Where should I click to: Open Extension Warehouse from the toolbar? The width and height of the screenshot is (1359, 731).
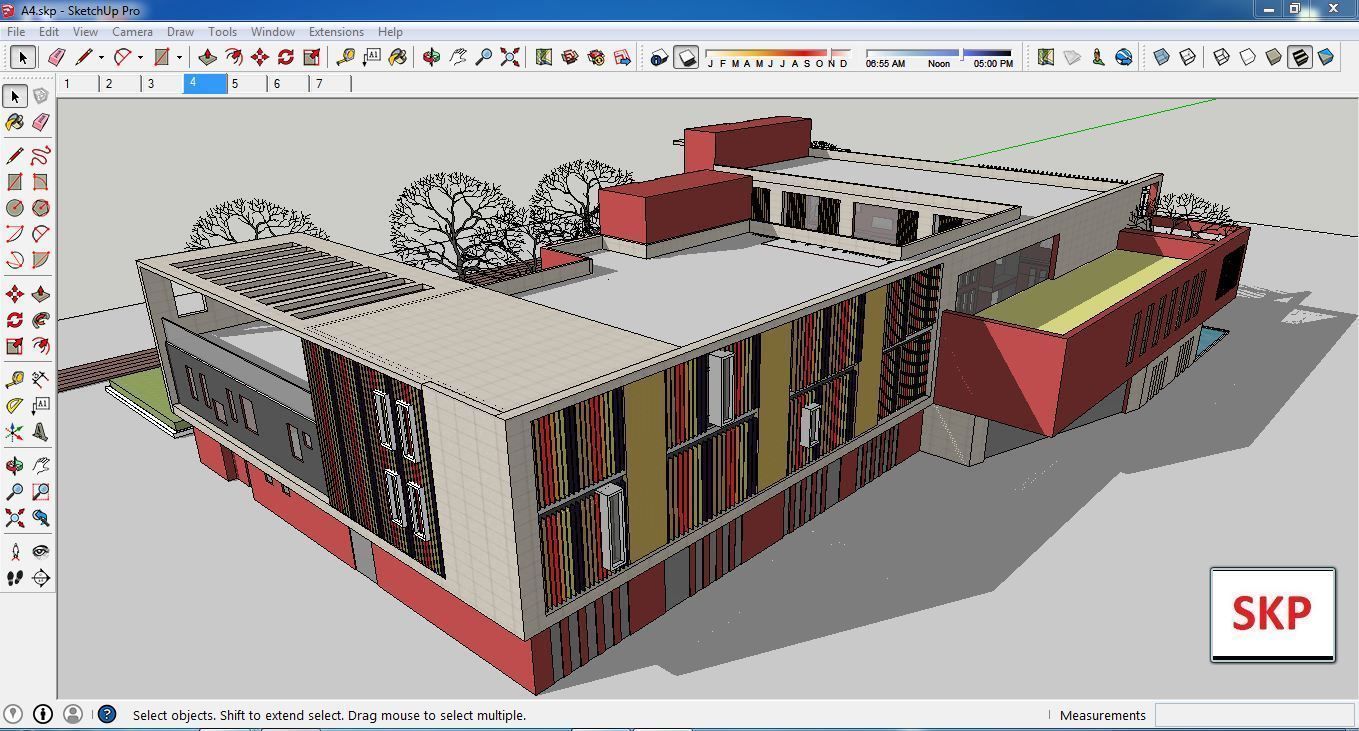(596, 57)
